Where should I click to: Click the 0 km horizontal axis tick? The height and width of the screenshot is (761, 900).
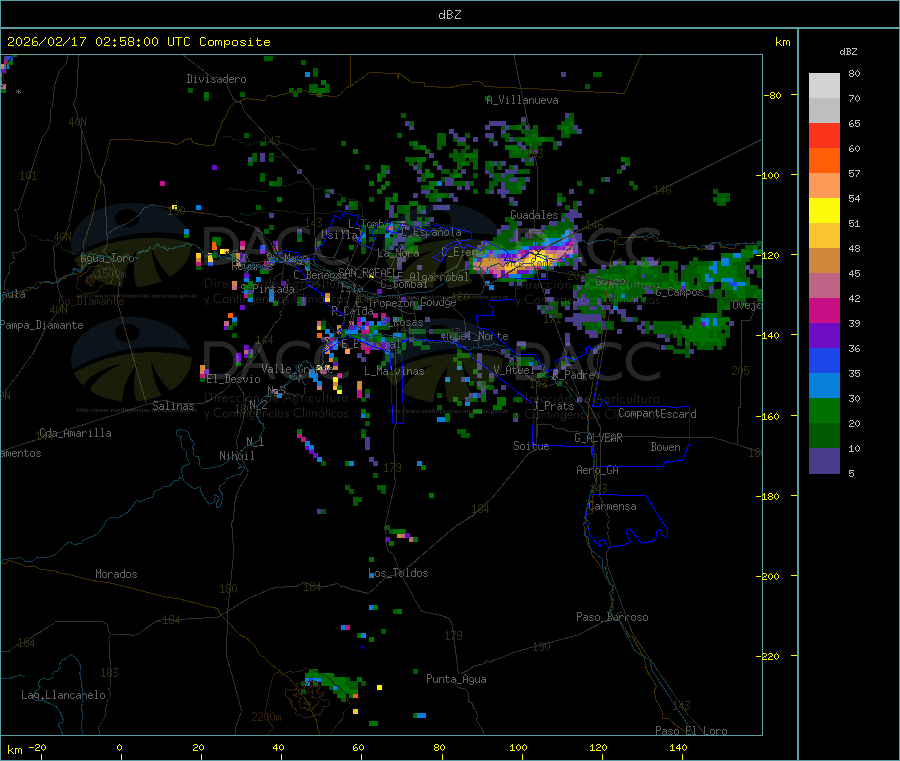[x=119, y=747]
